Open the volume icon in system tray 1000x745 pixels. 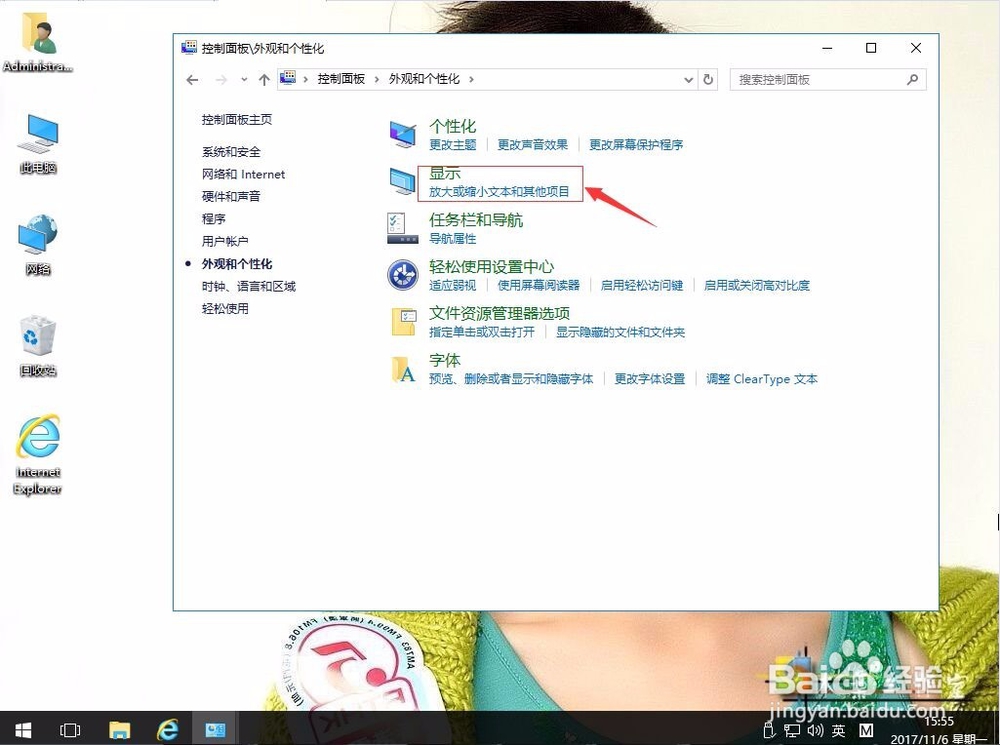point(815,730)
